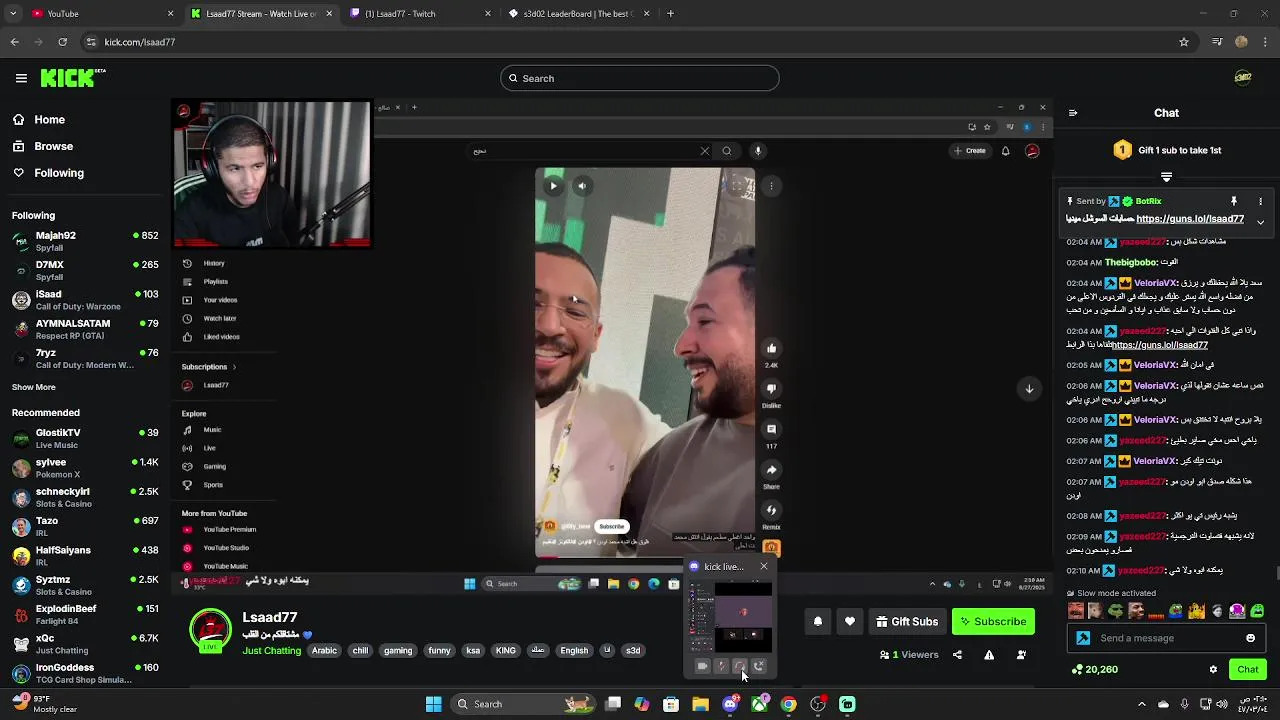The height and width of the screenshot is (720, 1280).
Task: Open the emoji picker in chat box
Action: point(1250,638)
